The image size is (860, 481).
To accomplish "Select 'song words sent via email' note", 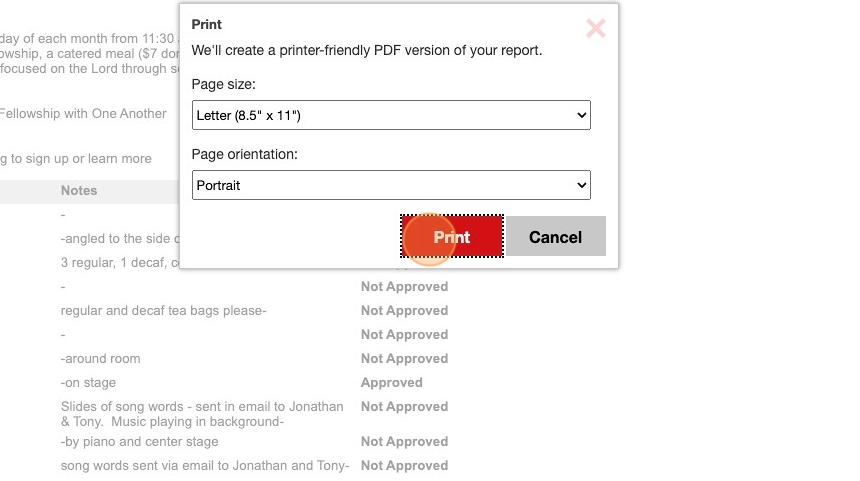I will pos(204,465).
